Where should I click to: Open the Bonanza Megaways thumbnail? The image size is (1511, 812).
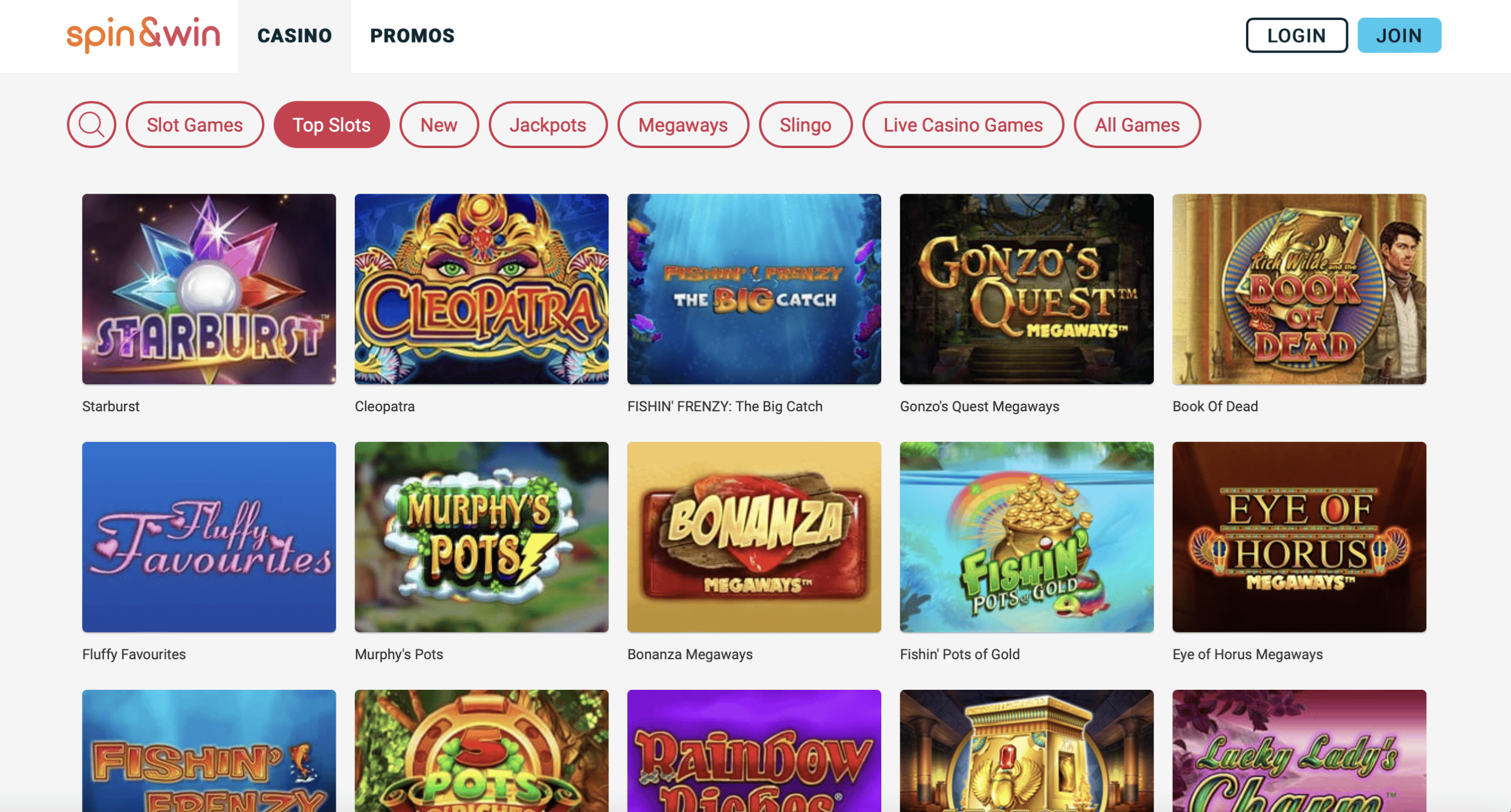(754, 537)
